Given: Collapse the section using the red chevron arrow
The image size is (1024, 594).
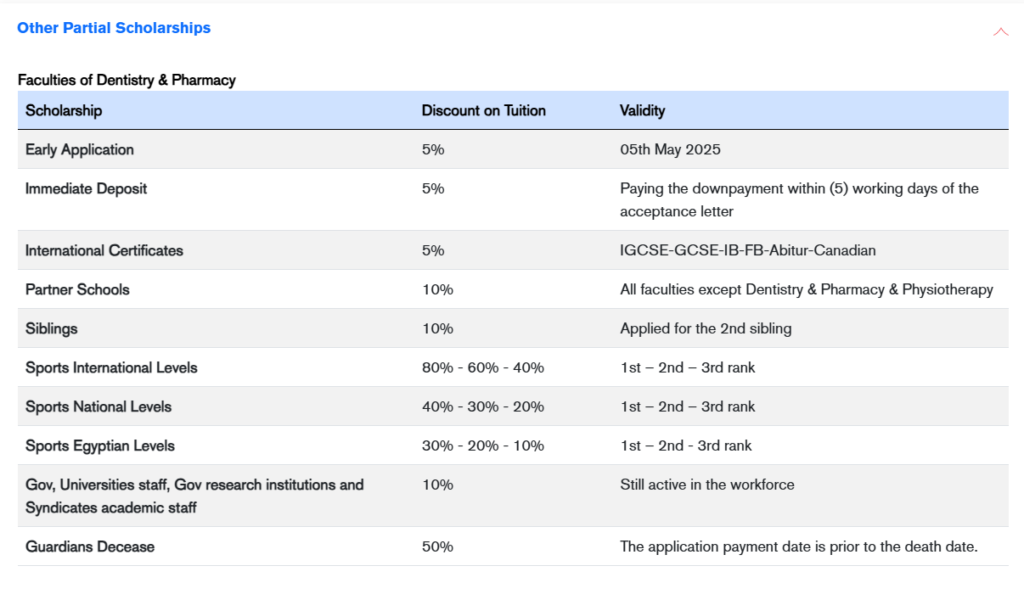Looking at the screenshot, I should (1000, 32).
